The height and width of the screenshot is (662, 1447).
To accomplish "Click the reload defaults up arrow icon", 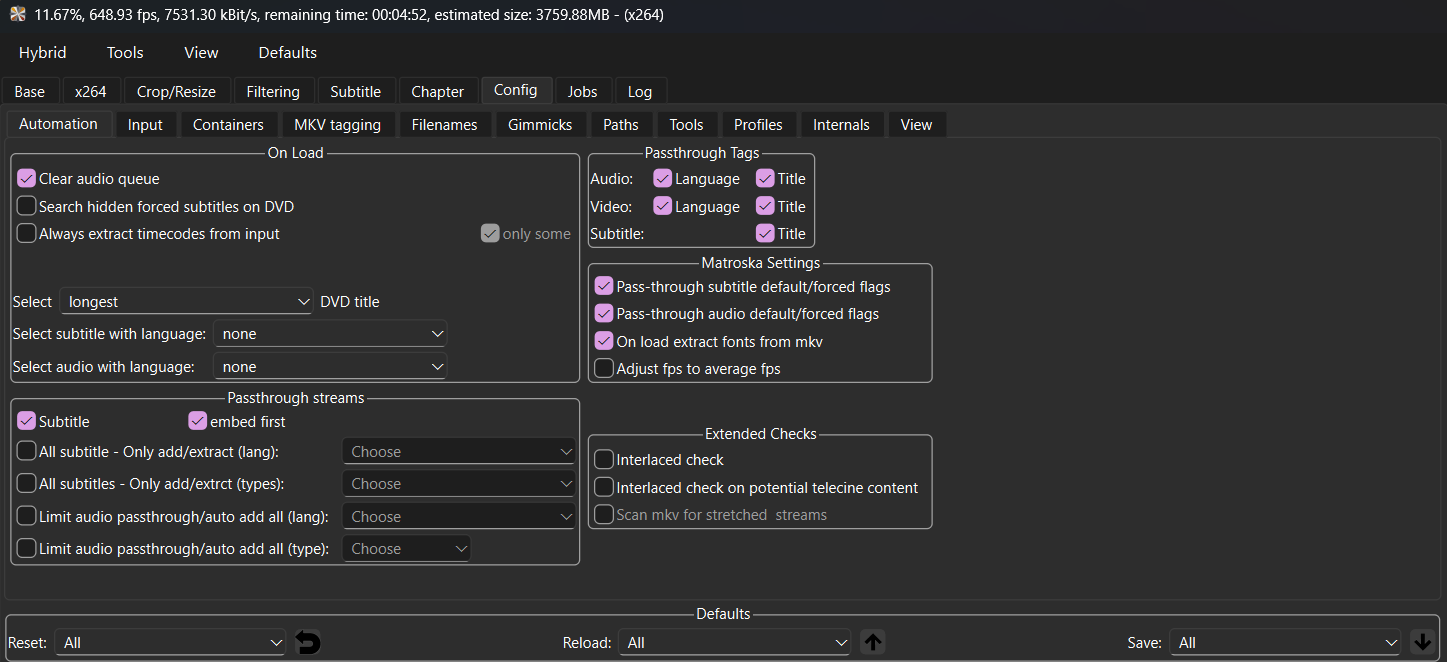I will pyautogui.click(x=873, y=643).
